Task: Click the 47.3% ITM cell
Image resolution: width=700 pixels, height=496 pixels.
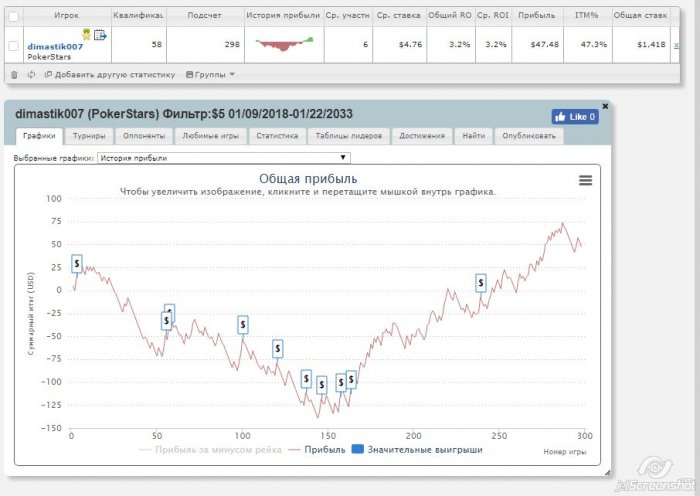Action: 588,45
